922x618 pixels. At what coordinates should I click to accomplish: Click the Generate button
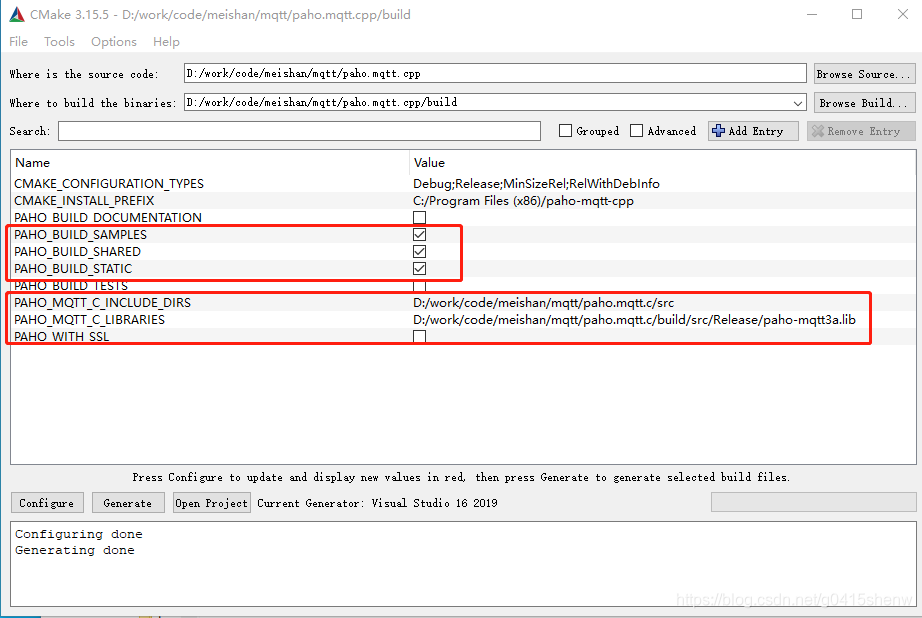coord(128,503)
